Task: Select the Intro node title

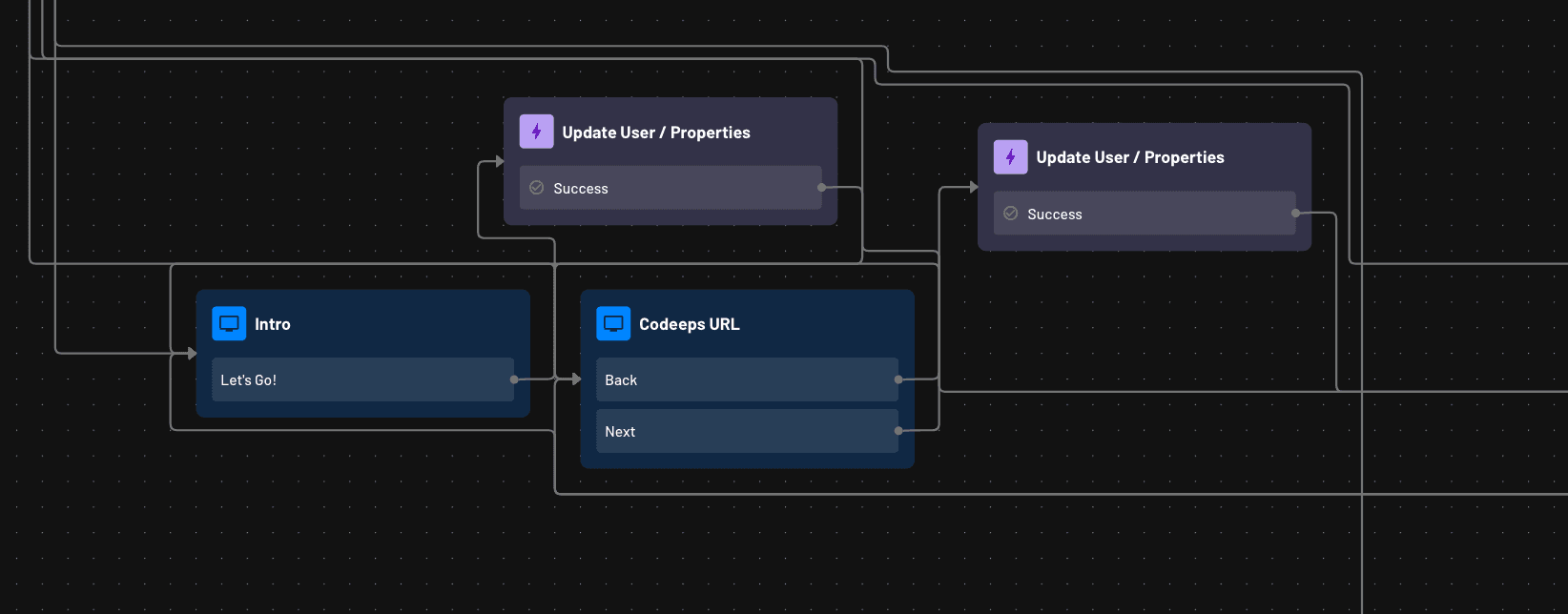Action: 273,324
